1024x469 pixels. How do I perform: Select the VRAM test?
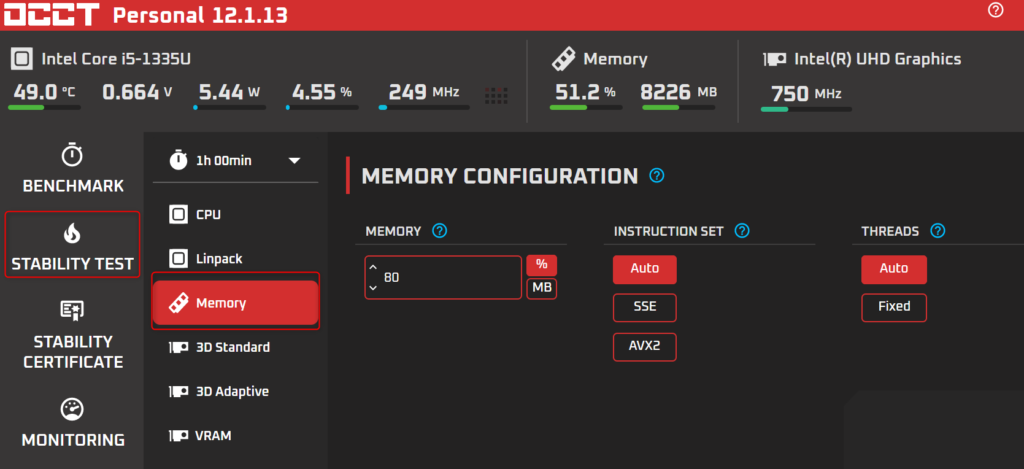point(236,436)
